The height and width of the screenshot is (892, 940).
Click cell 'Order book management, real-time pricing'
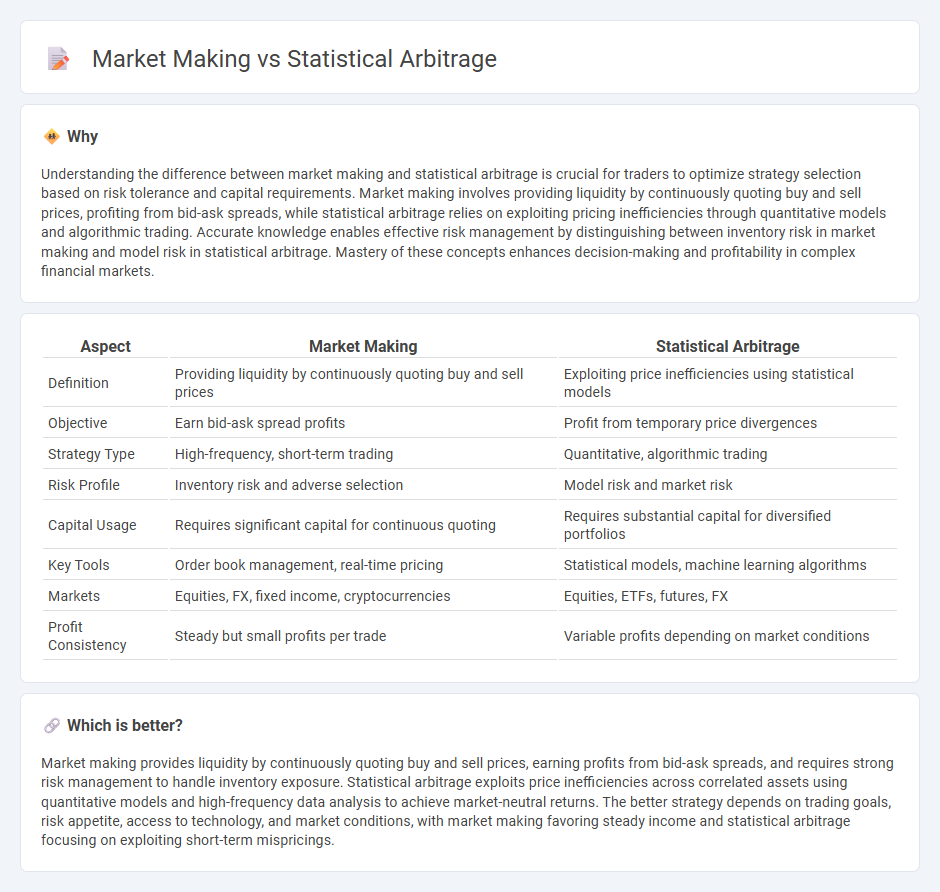363,565
